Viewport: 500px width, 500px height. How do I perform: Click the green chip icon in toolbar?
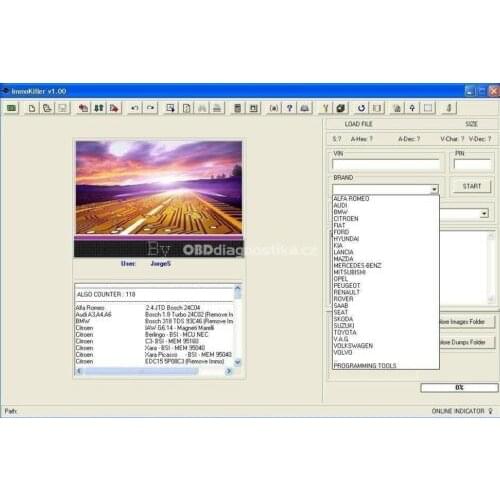pyautogui.click(x=11, y=108)
